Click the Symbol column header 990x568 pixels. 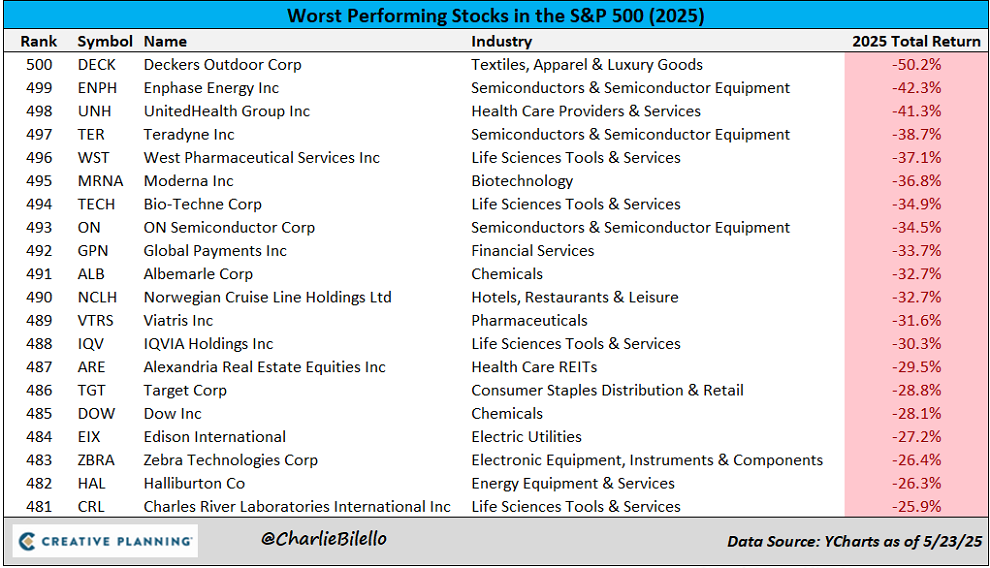tap(104, 42)
